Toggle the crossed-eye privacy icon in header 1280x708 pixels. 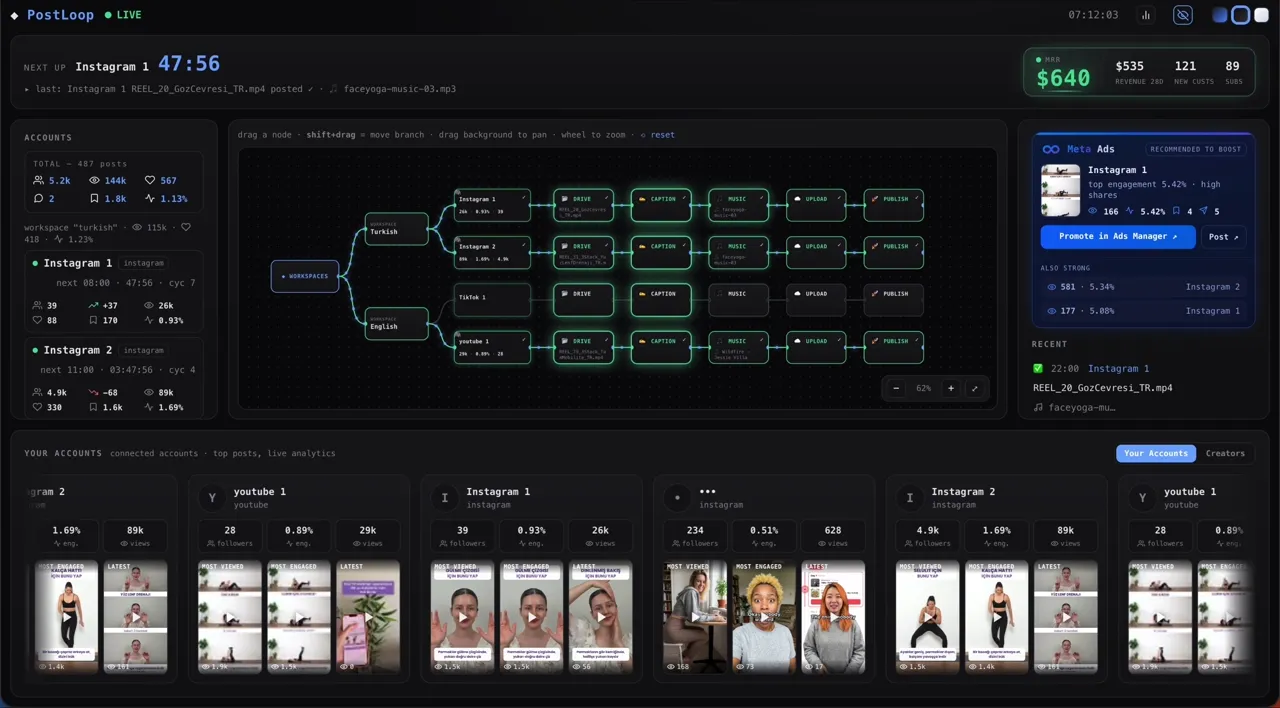click(x=1183, y=15)
